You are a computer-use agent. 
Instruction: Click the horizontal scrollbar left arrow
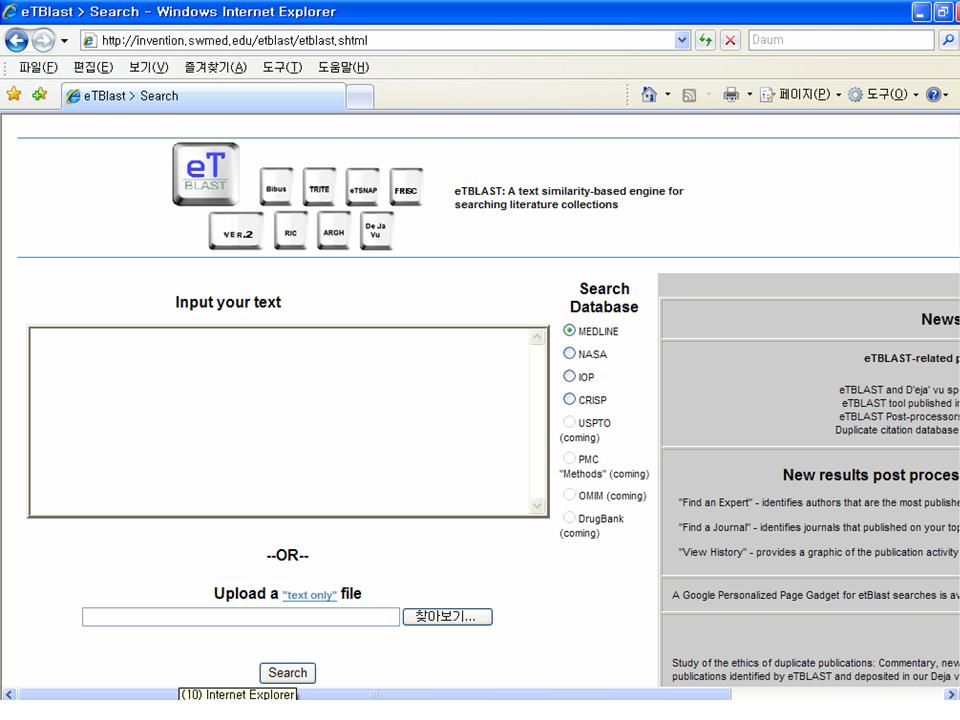pos(9,694)
